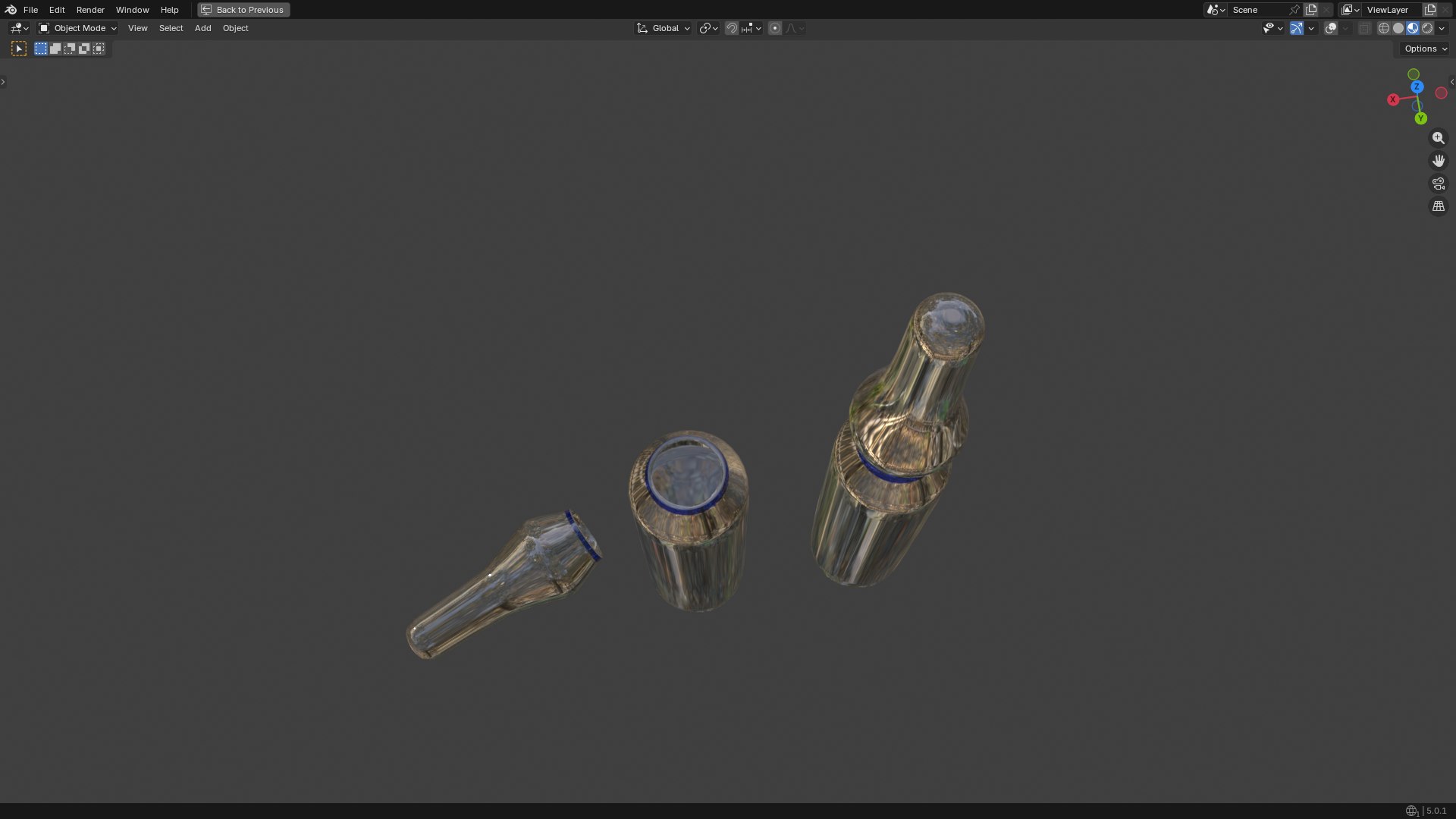Toggle X-Ray mode

pos(1365,28)
